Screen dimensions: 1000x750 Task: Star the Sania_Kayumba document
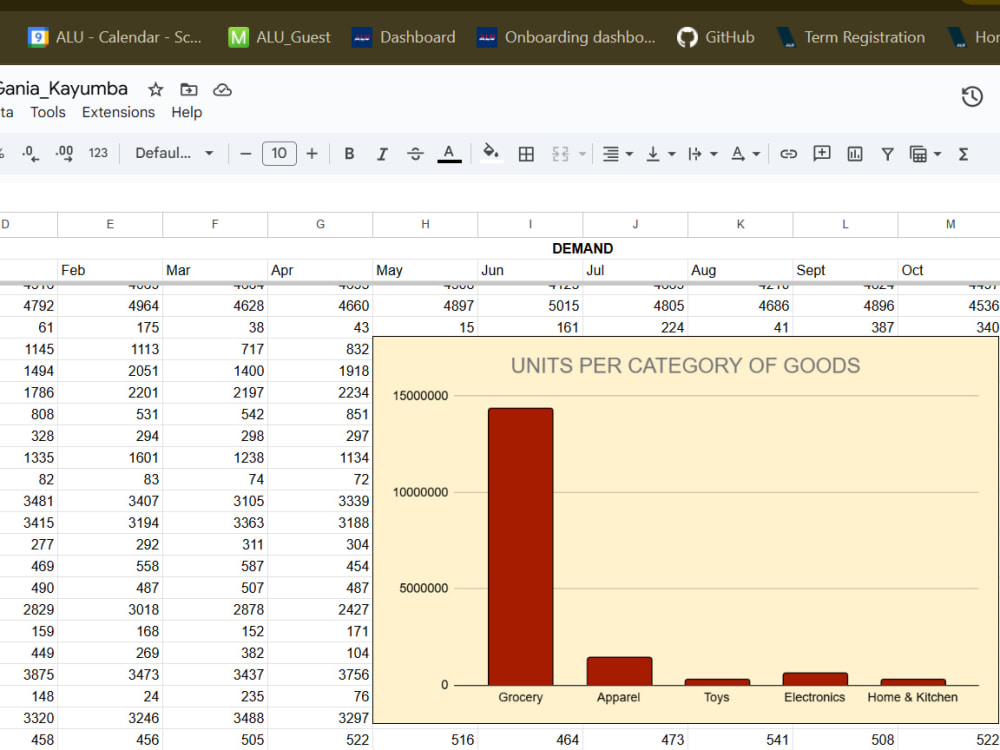pos(156,89)
